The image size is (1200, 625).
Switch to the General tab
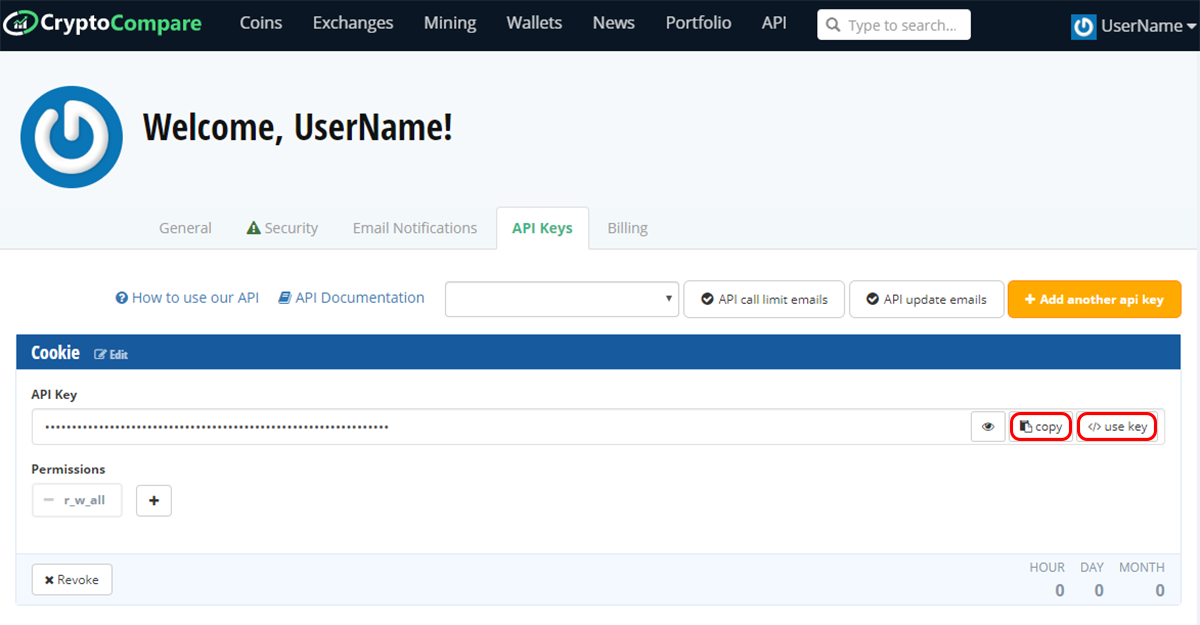pos(185,228)
